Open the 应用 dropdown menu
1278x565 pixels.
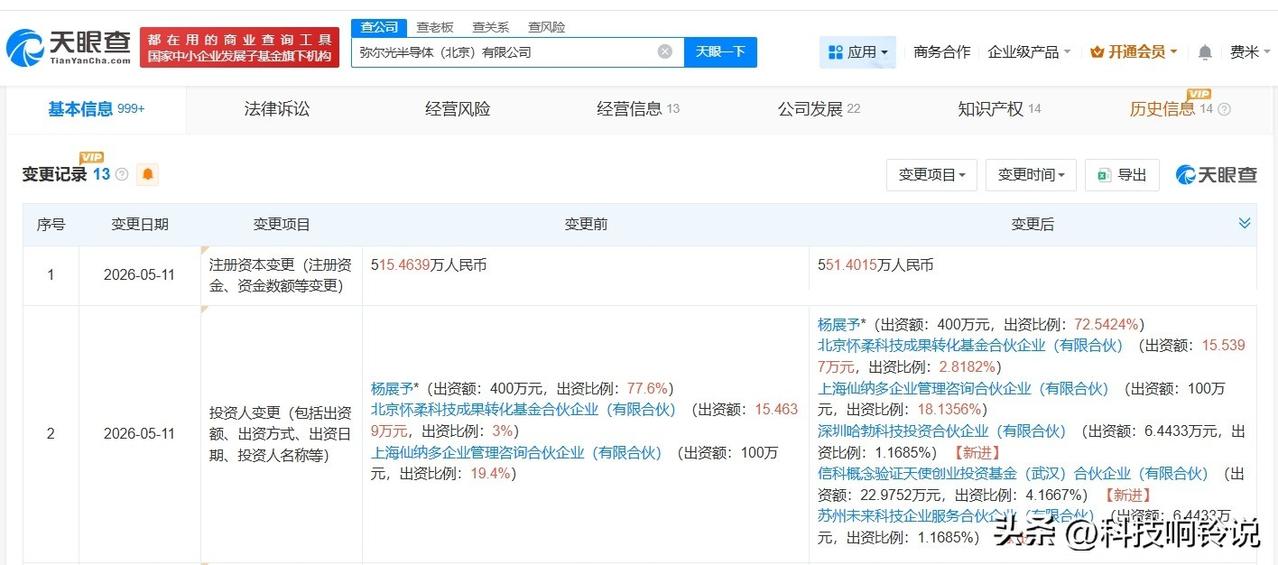(x=858, y=52)
